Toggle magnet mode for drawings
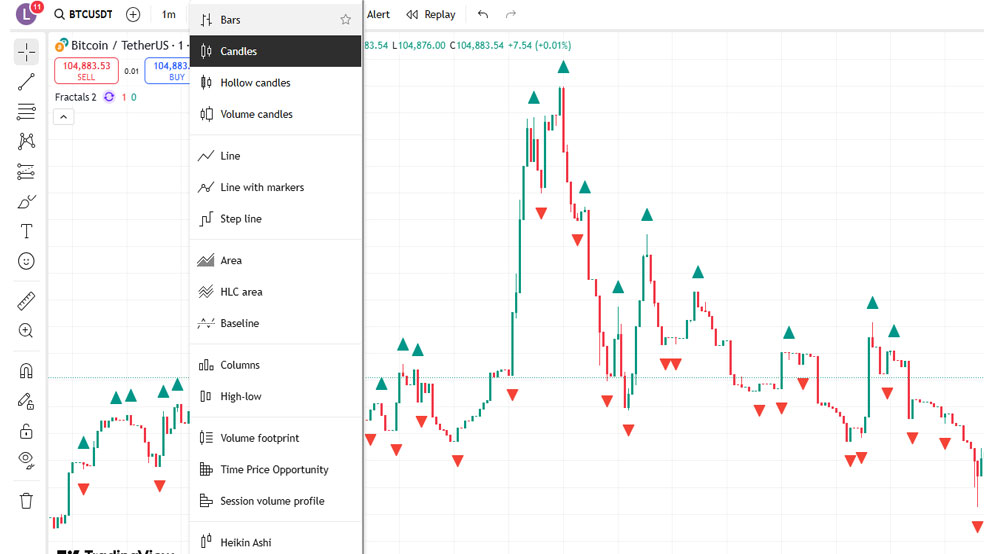Viewport: 984px width, 554px height. tap(26, 371)
